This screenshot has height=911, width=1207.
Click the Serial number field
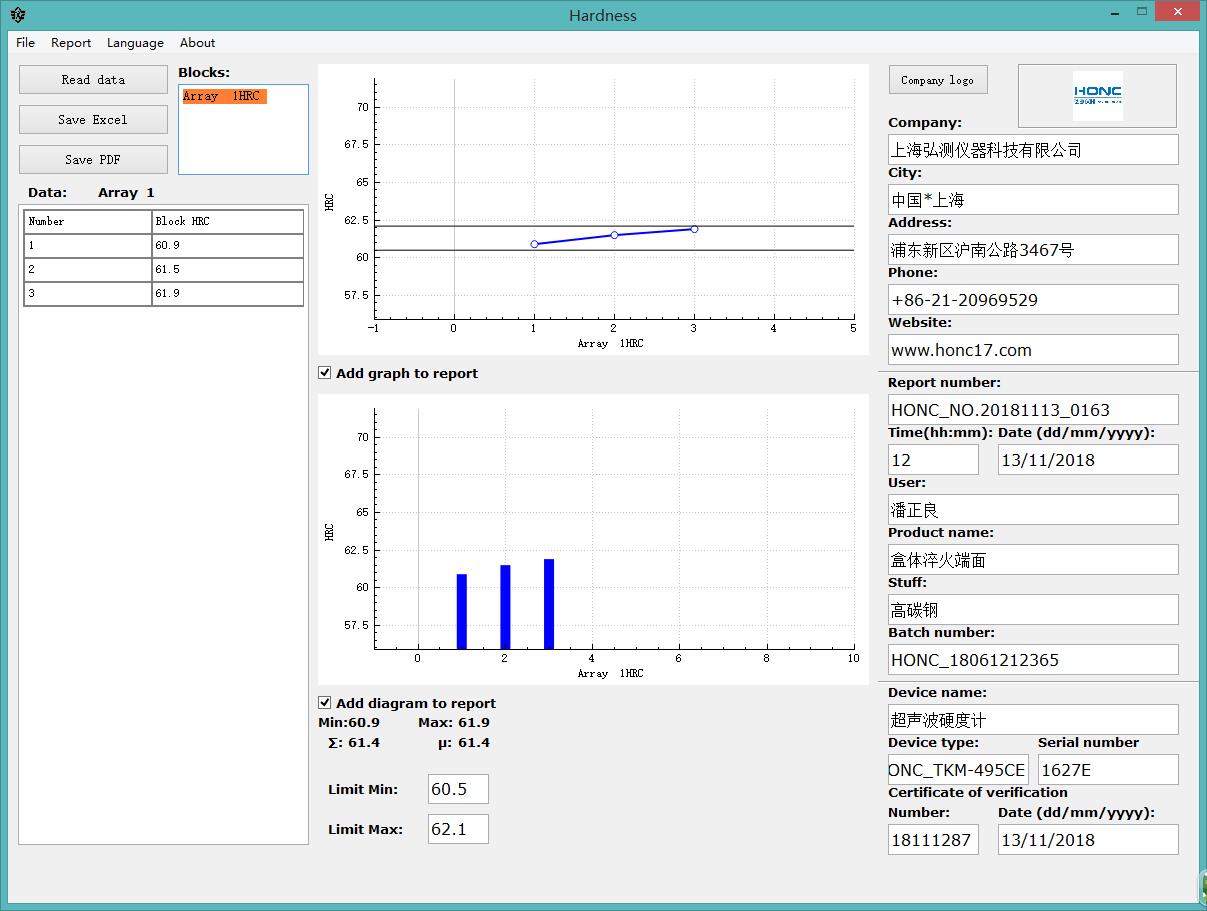[x=1108, y=770]
